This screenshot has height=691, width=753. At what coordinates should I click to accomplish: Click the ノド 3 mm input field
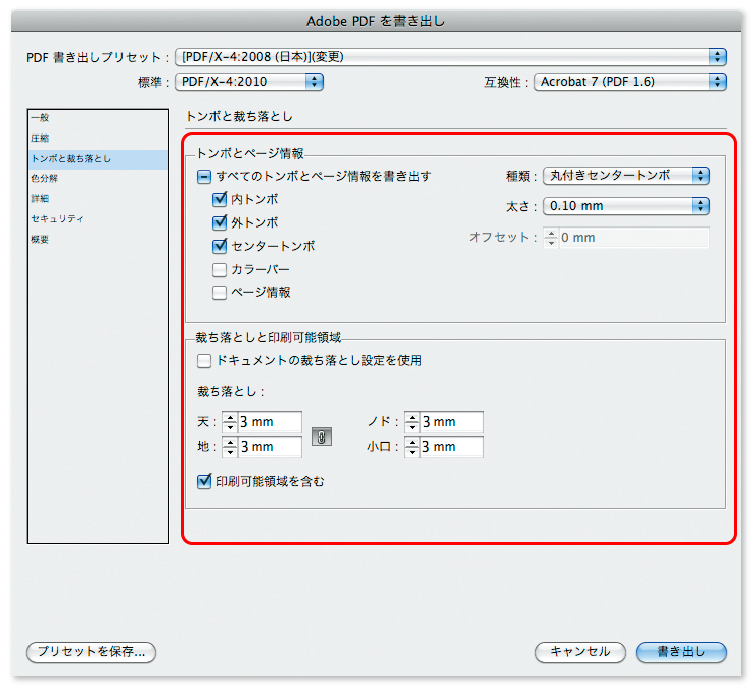(451, 422)
